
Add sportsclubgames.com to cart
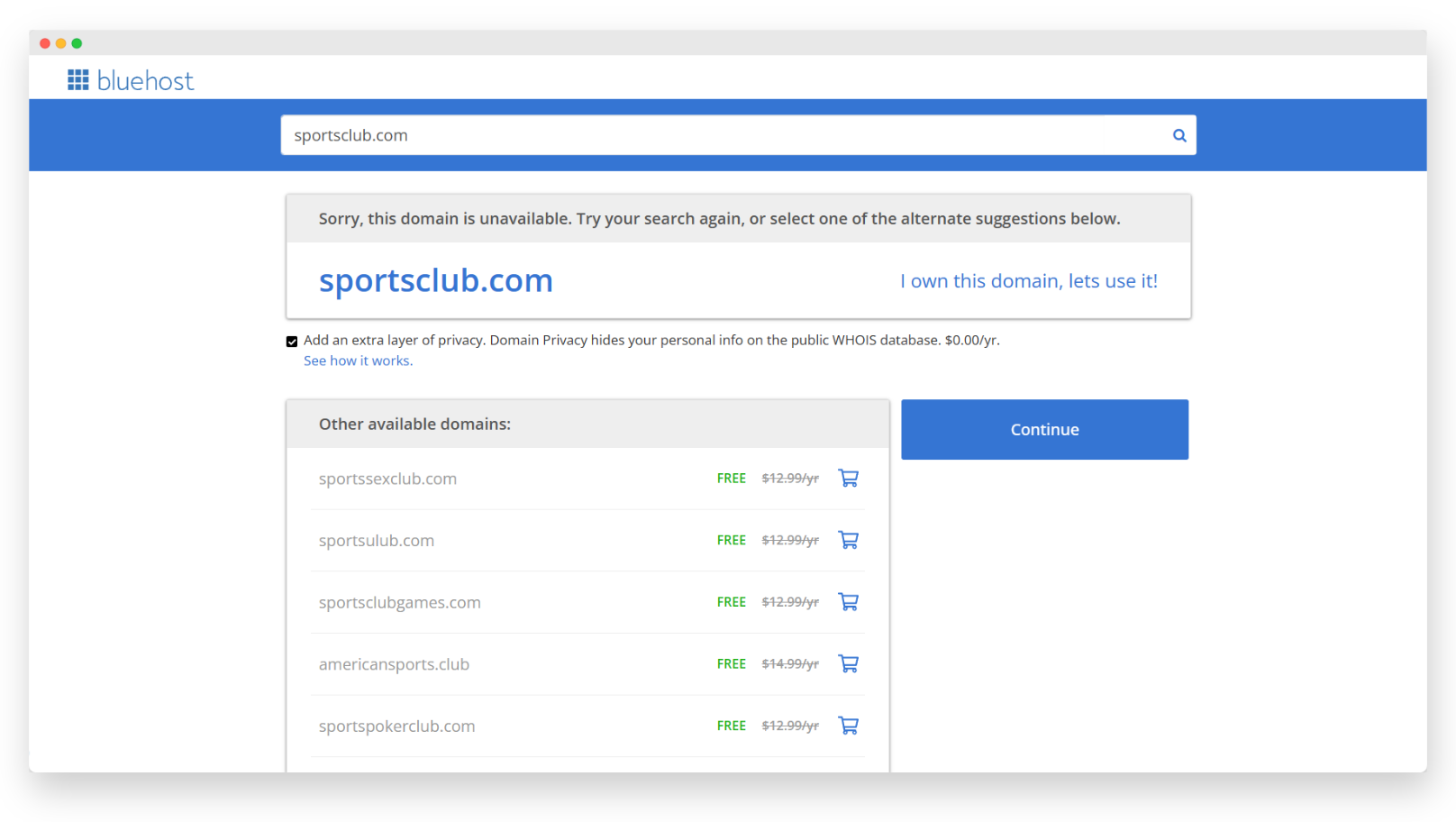pos(848,601)
